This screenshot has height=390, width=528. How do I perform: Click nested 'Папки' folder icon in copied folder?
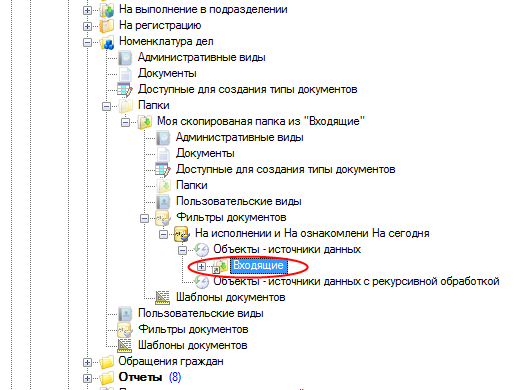click(x=163, y=186)
